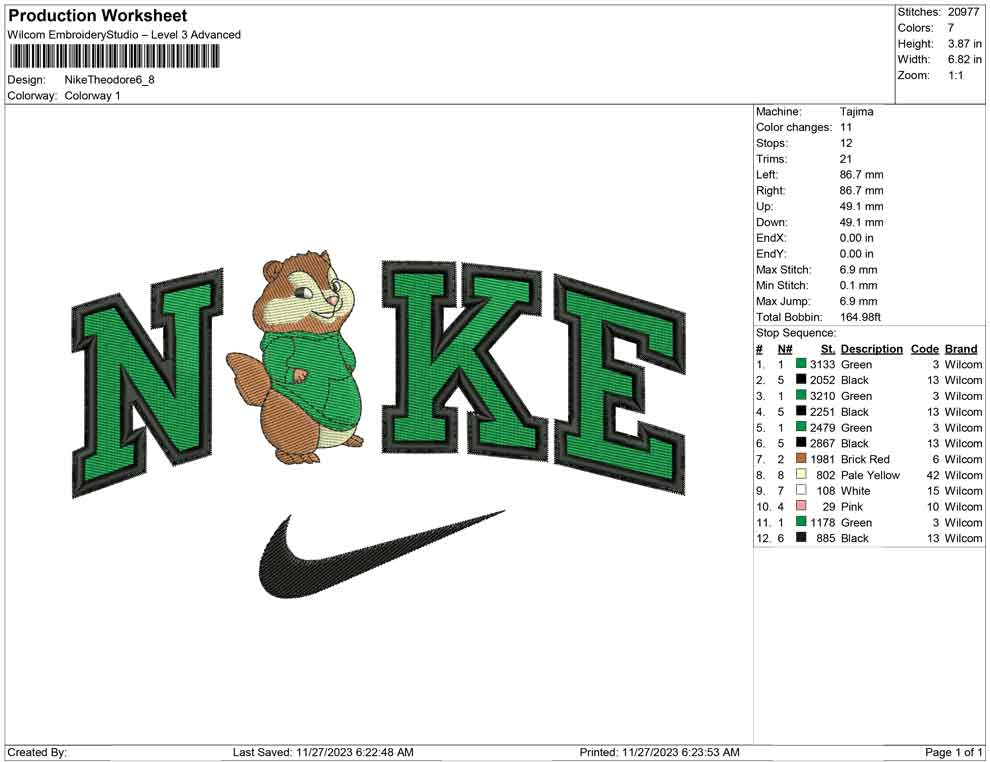Click 'Page 1 of 1' in footer
Screen dimensions: 990x762
point(953,752)
